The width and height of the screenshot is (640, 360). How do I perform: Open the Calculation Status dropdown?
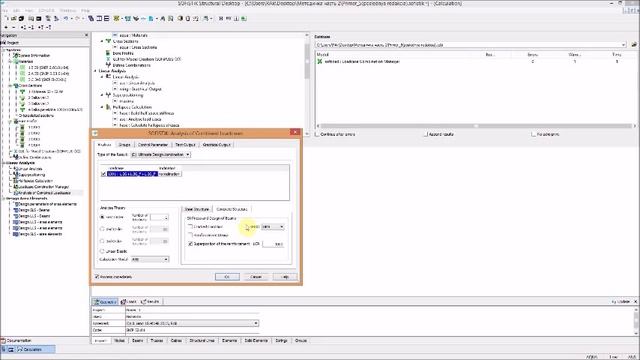[150, 259]
